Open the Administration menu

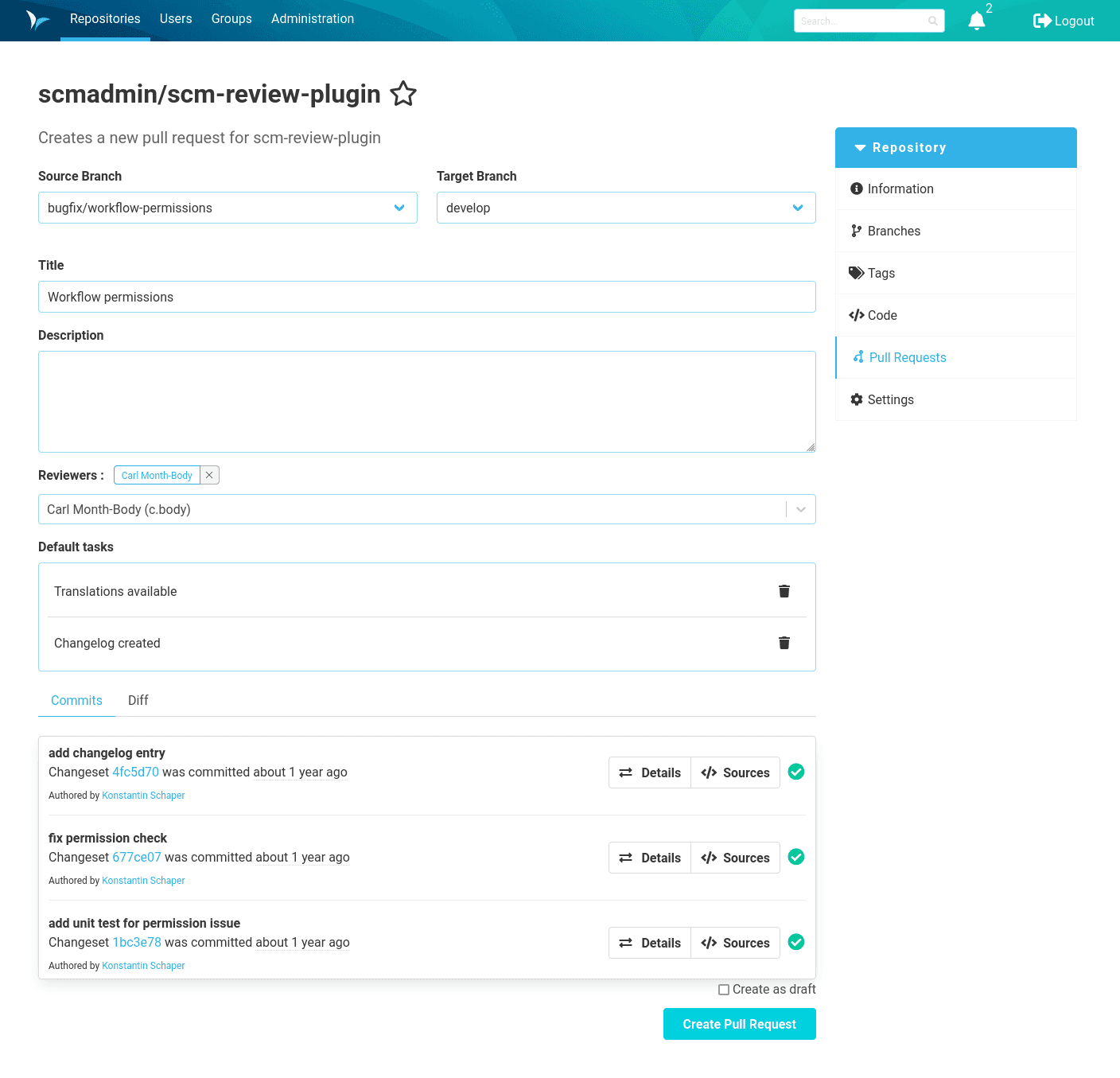click(x=312, y=18)
